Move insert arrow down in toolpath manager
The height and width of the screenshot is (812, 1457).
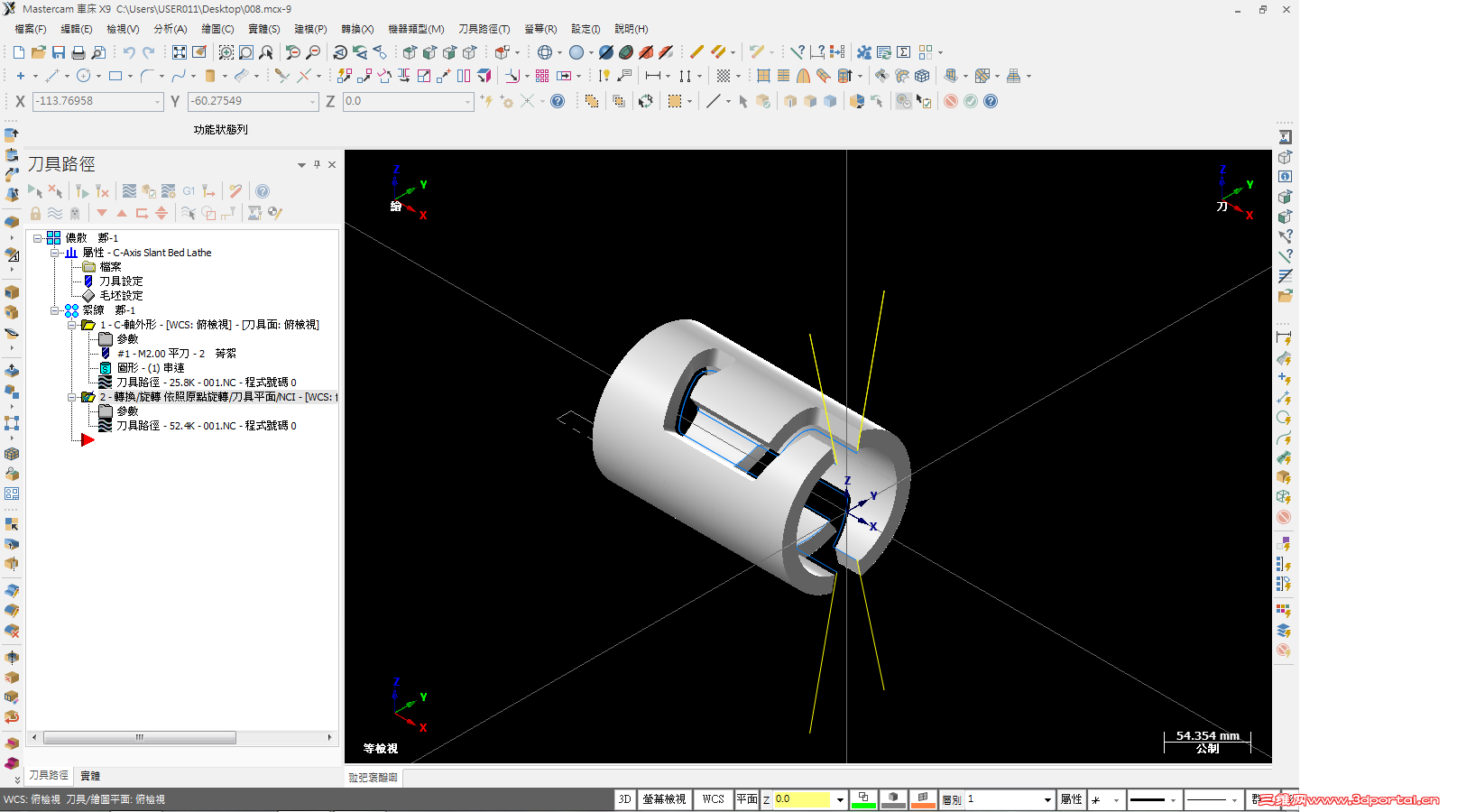coord(102,213)
